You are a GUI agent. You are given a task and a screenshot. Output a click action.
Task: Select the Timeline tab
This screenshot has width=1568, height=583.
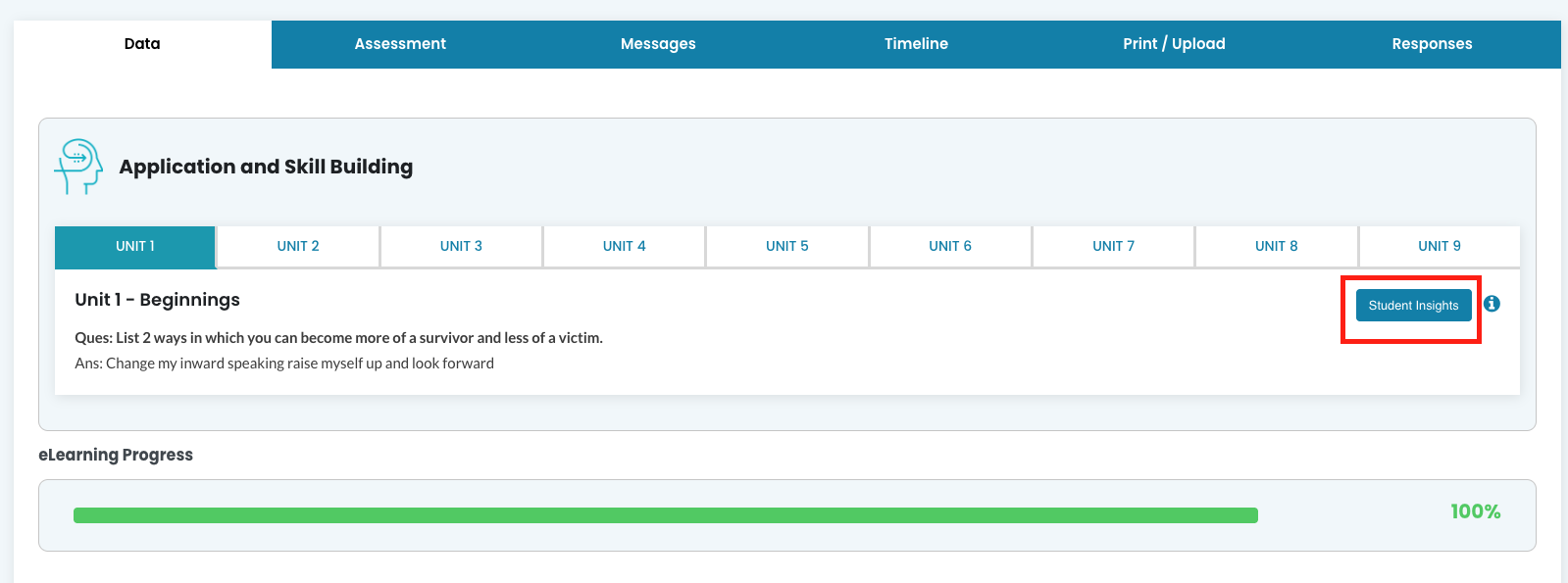click(x=916, y=44)
